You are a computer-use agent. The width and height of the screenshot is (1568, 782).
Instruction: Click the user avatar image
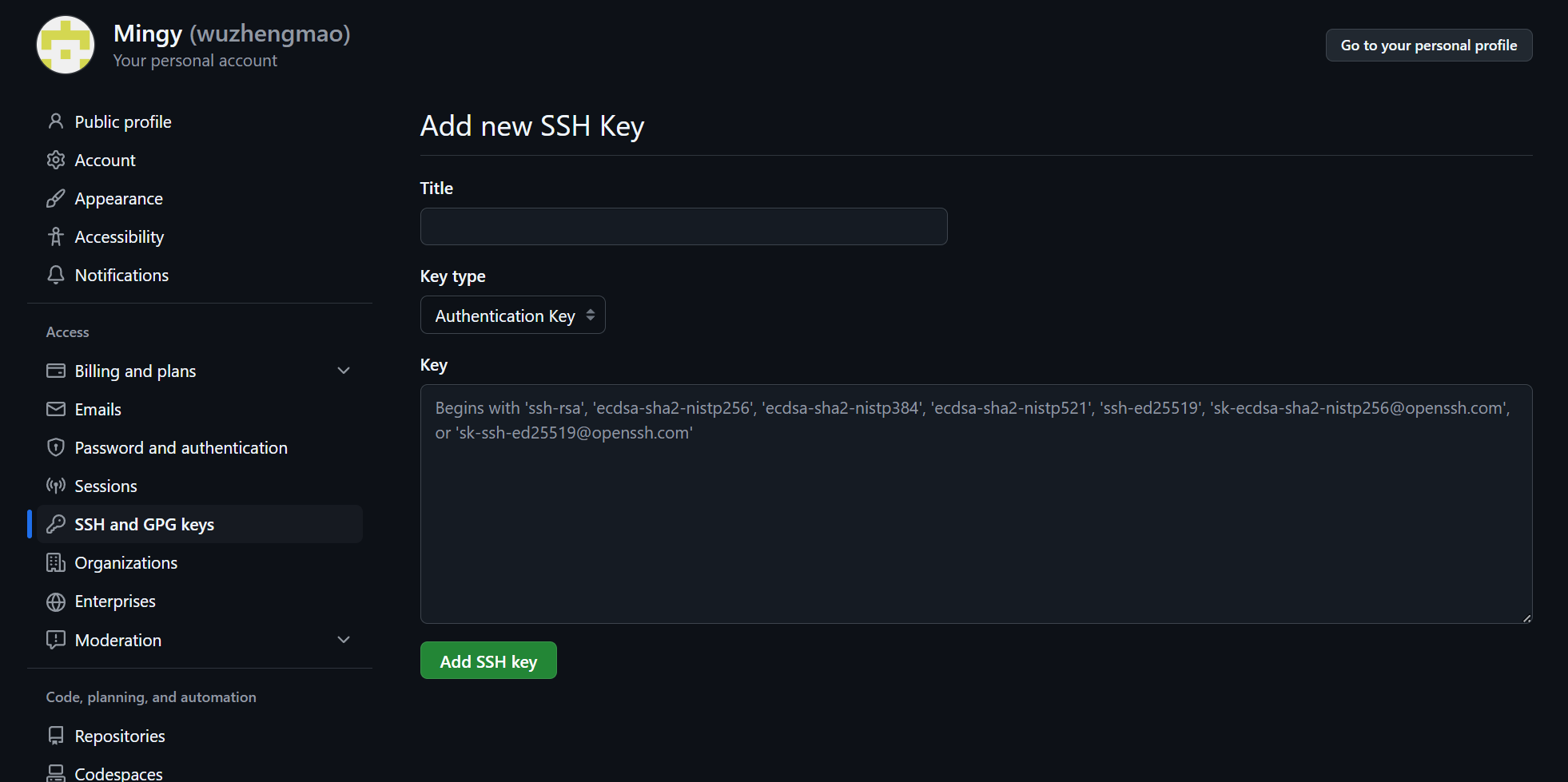[x=66, y=46]
